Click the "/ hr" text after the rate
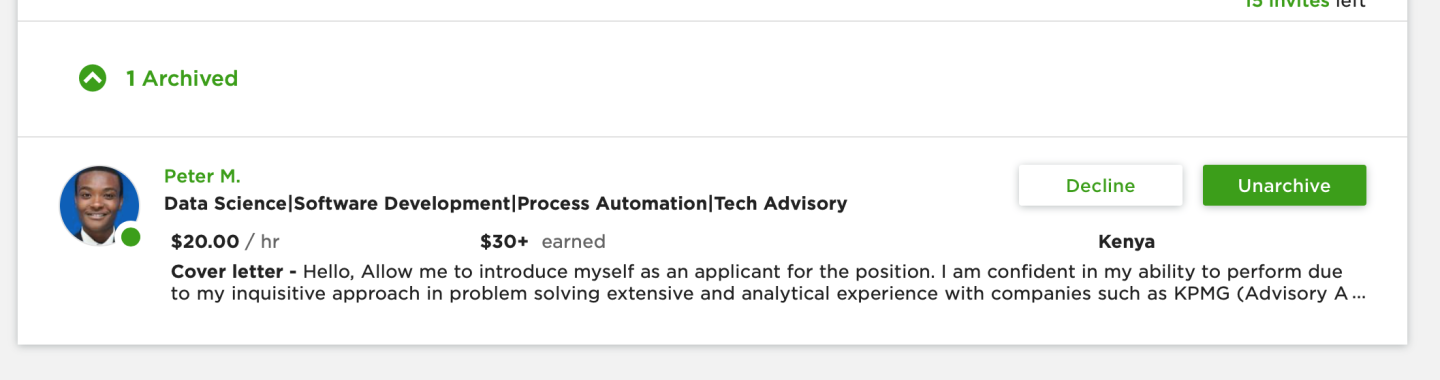 pyautogui.click(x=263, y=241)
